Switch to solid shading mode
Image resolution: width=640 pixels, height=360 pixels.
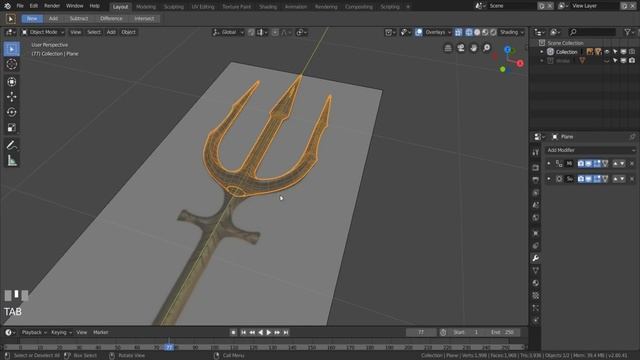pos(477,32)
